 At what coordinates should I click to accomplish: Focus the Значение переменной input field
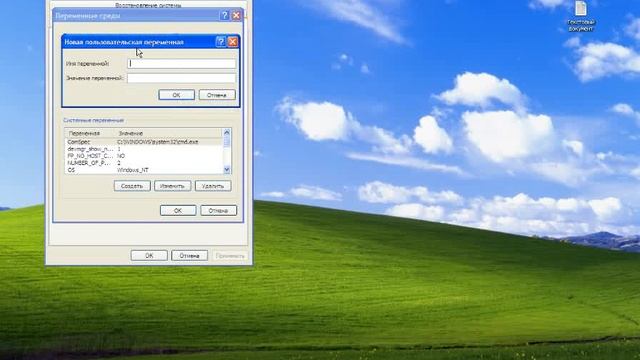[181, 78]
